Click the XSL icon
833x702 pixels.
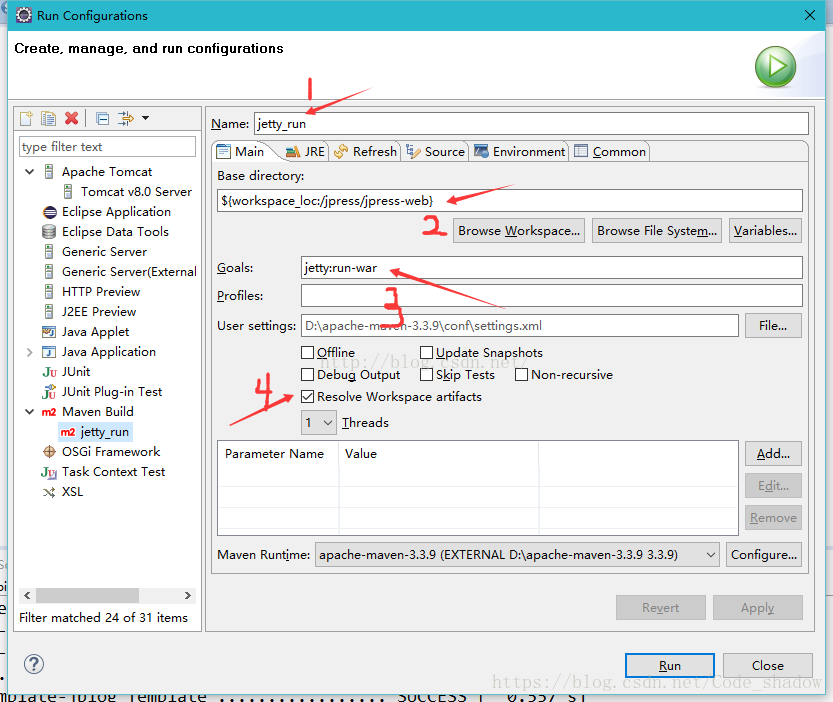[x=49, y=492]
